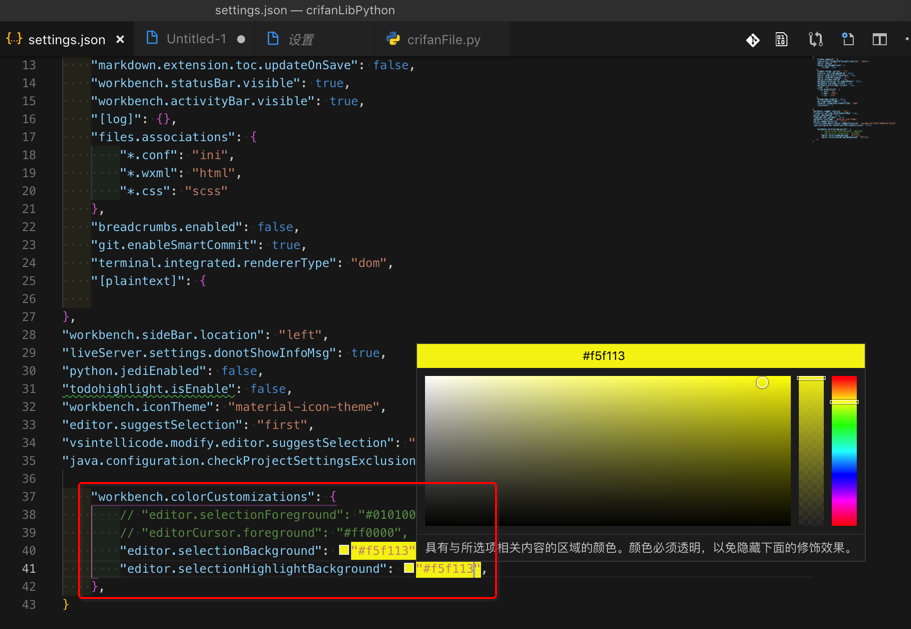Click the "[plaintext]" key on line 25

(138, 281)
